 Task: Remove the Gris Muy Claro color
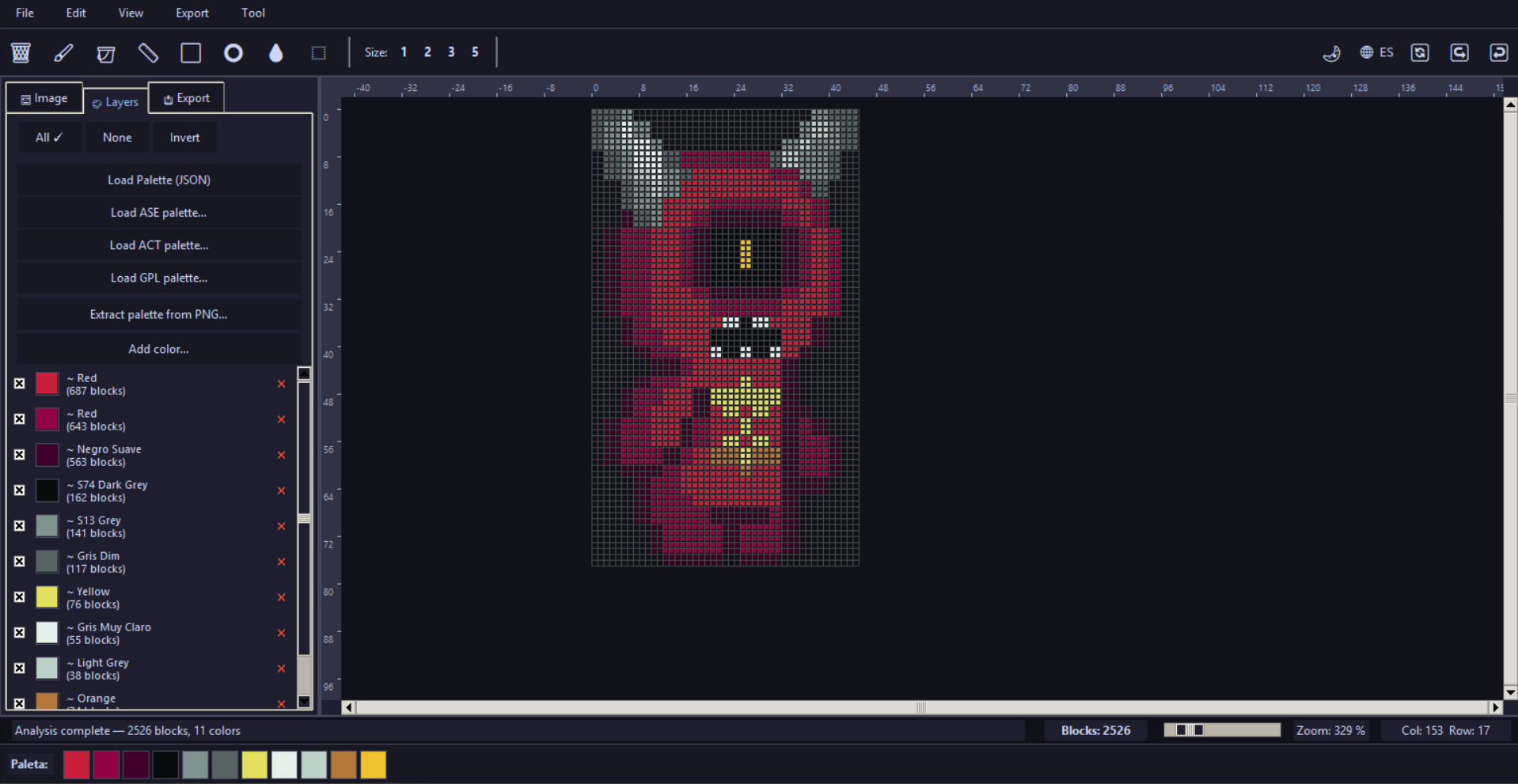pos(281,633)
